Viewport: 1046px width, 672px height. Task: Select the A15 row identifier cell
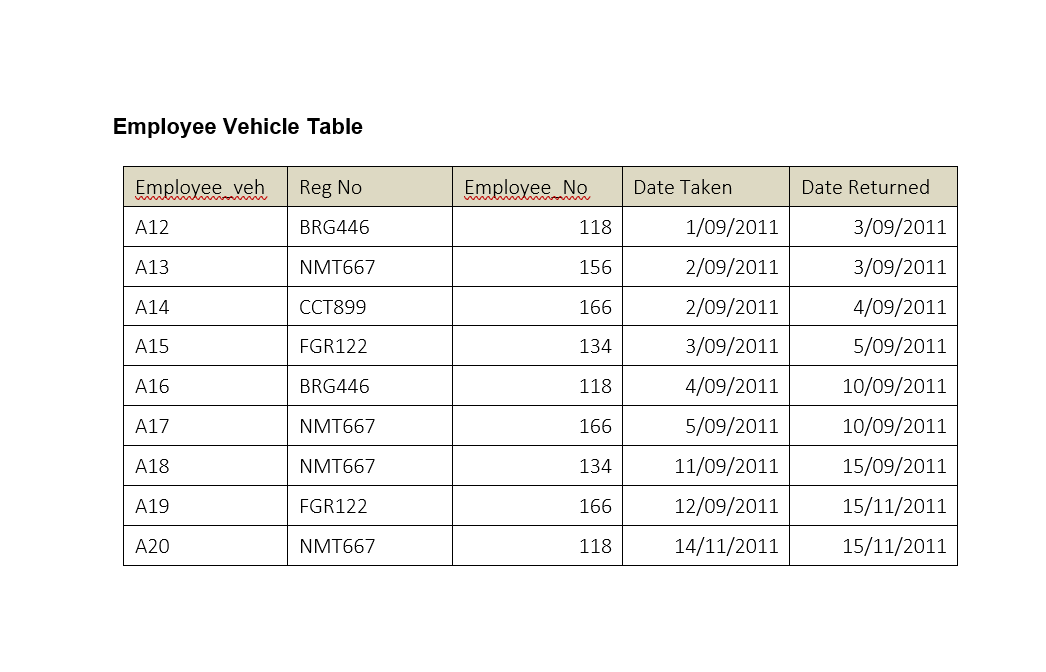[x=205, y=346]
